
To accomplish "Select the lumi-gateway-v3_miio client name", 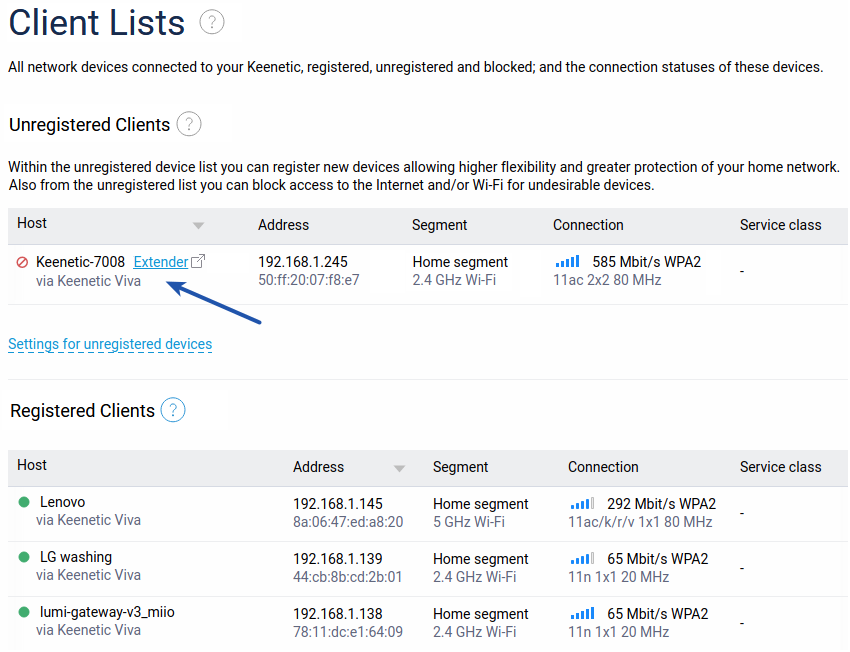I will pyautogui.click(x=107, y=612).
